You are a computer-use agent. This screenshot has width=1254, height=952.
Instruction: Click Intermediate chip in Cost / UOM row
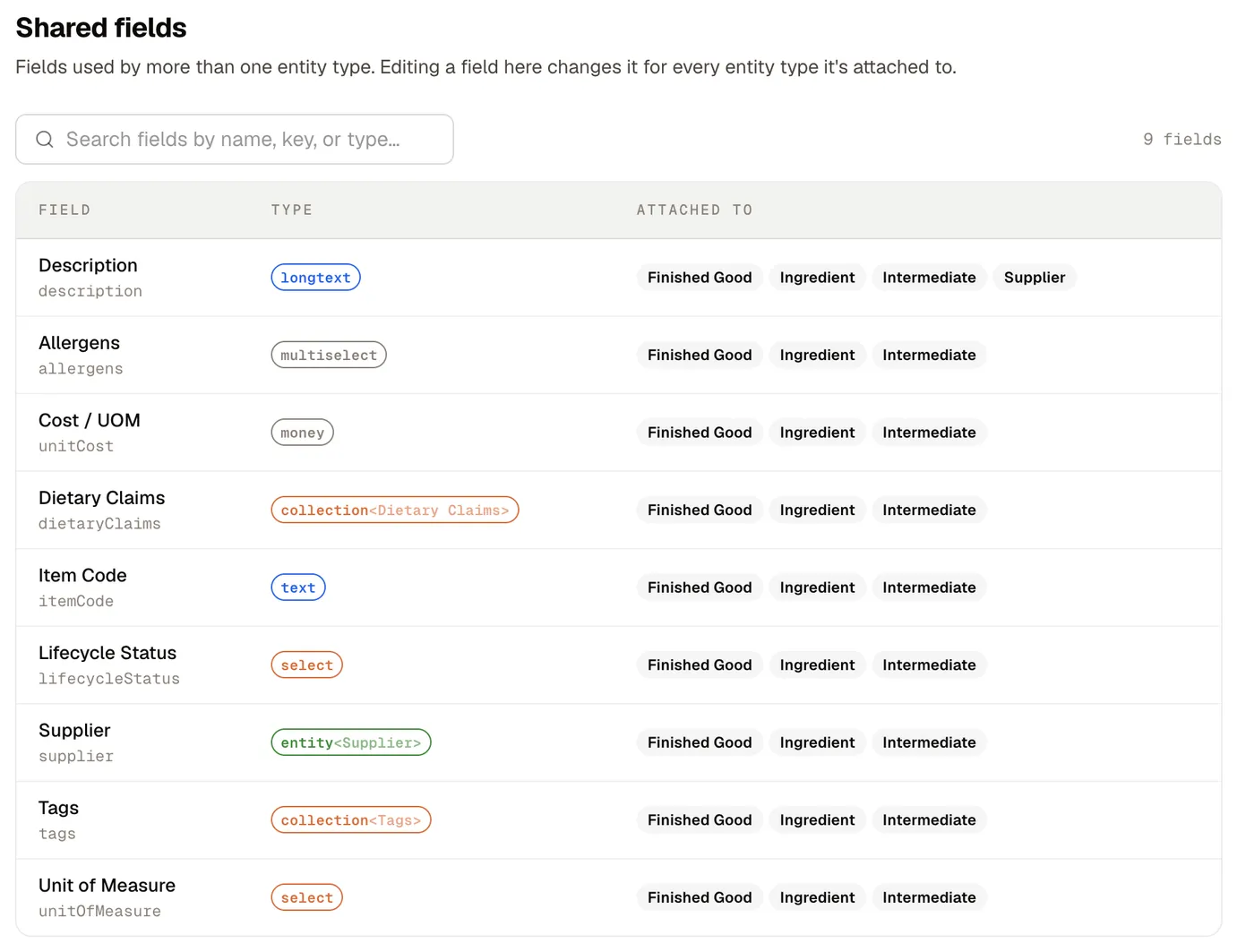pos(929,433)
